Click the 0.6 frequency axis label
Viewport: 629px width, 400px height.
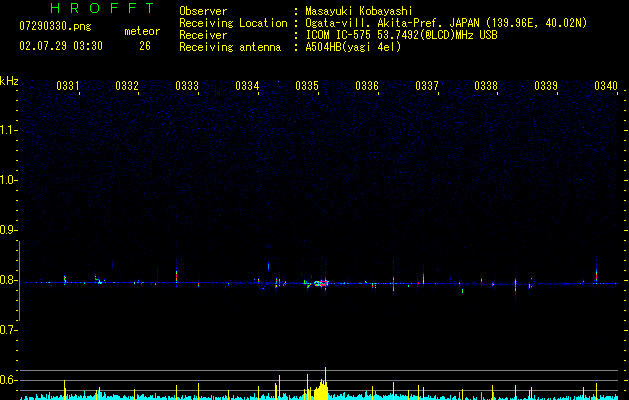click(x=8, y=380)
